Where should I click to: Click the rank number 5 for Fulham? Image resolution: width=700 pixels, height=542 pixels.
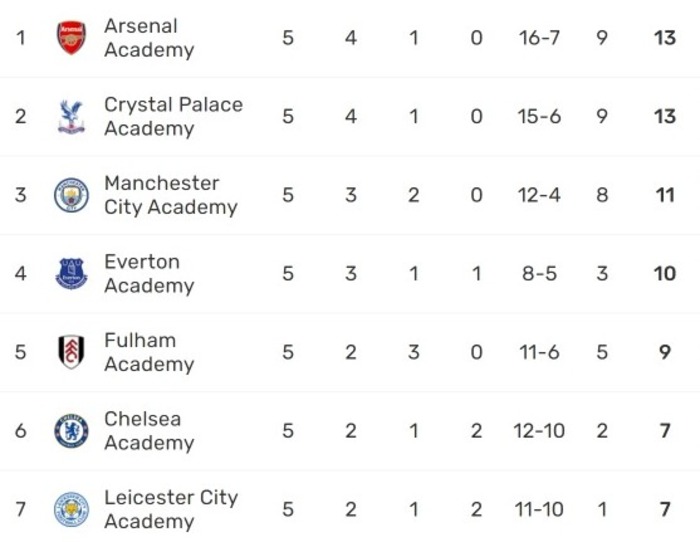[21, 352]
